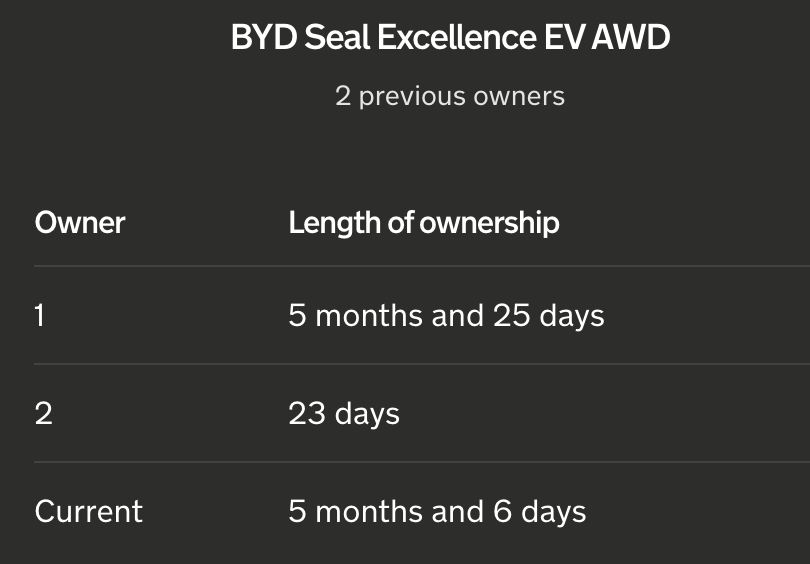Click the Owner column header

(80, 223)
